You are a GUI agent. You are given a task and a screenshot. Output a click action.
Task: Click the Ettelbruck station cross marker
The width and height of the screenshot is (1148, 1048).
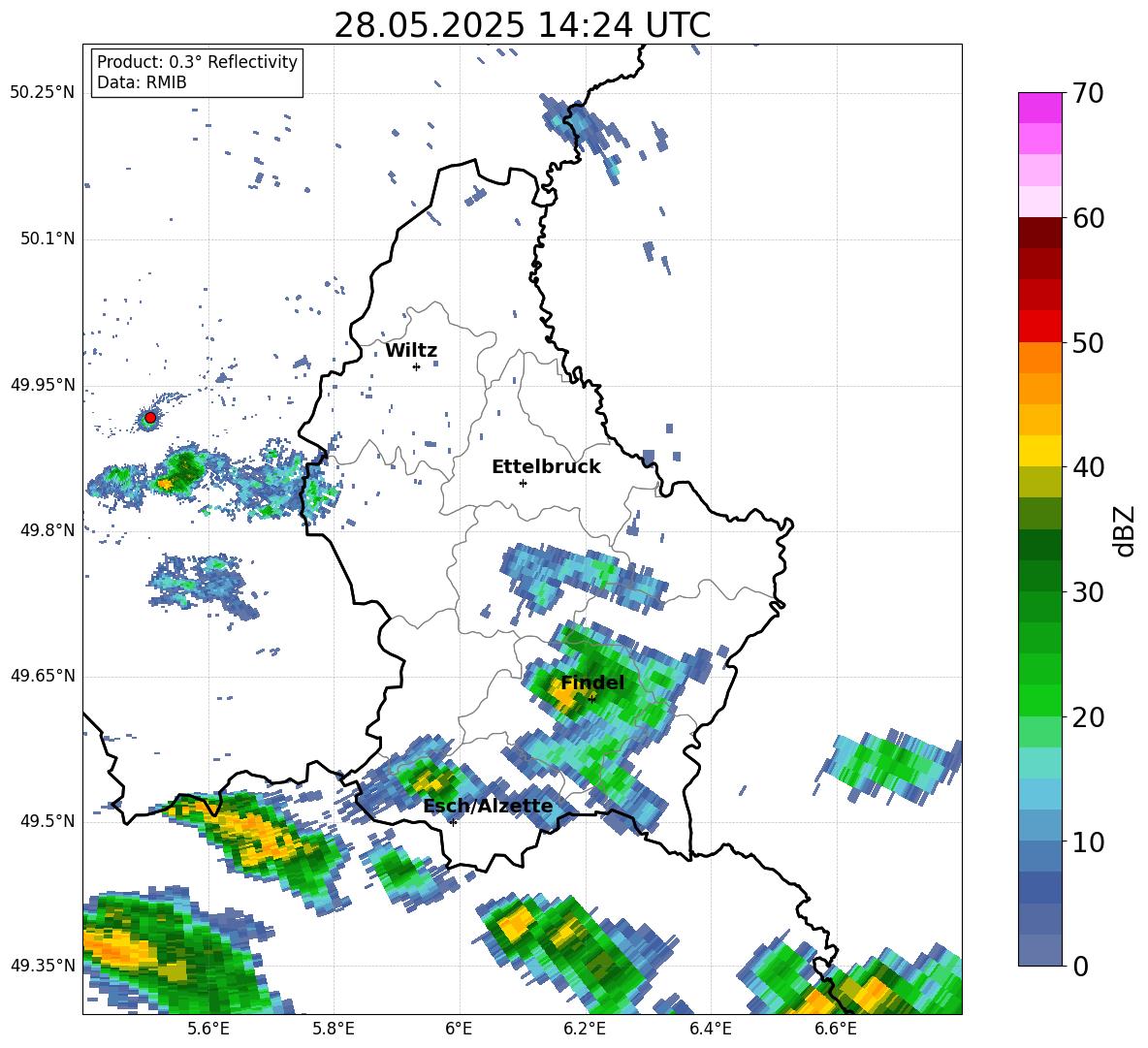[523, 483]
